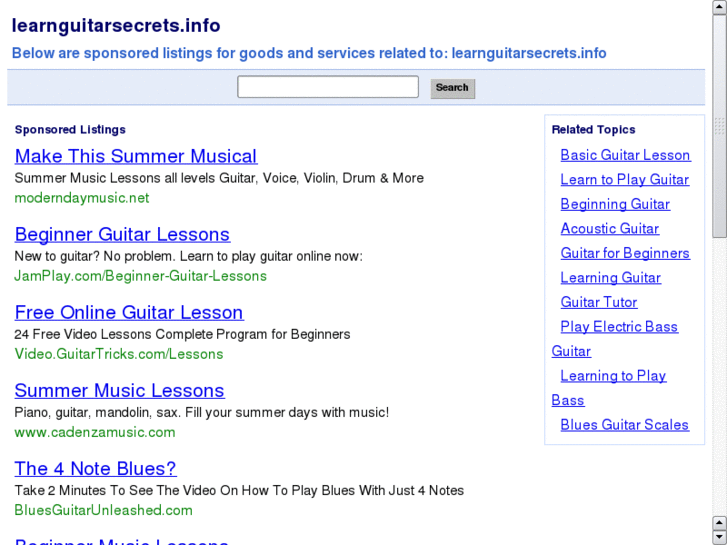The width and height of the screenshot is (727, 545).
Task: Click the Search button
Action: pyautogui.click(x=453, y=88)
